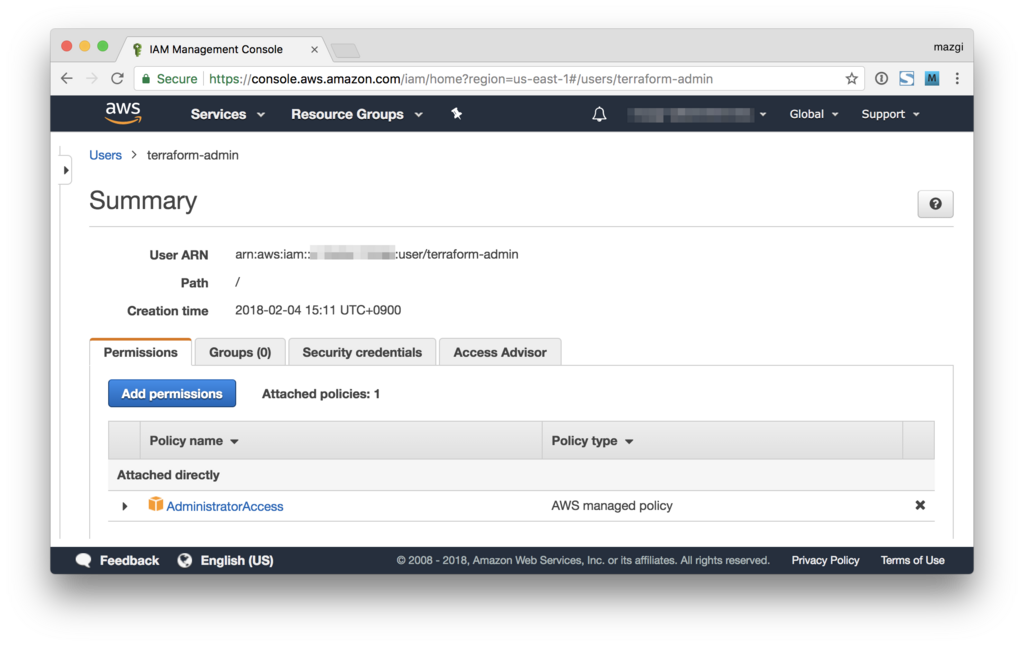The image size is (1024, 646).
Task: Switch to the Groups (0) tab
Action: (x=240, y=352)
